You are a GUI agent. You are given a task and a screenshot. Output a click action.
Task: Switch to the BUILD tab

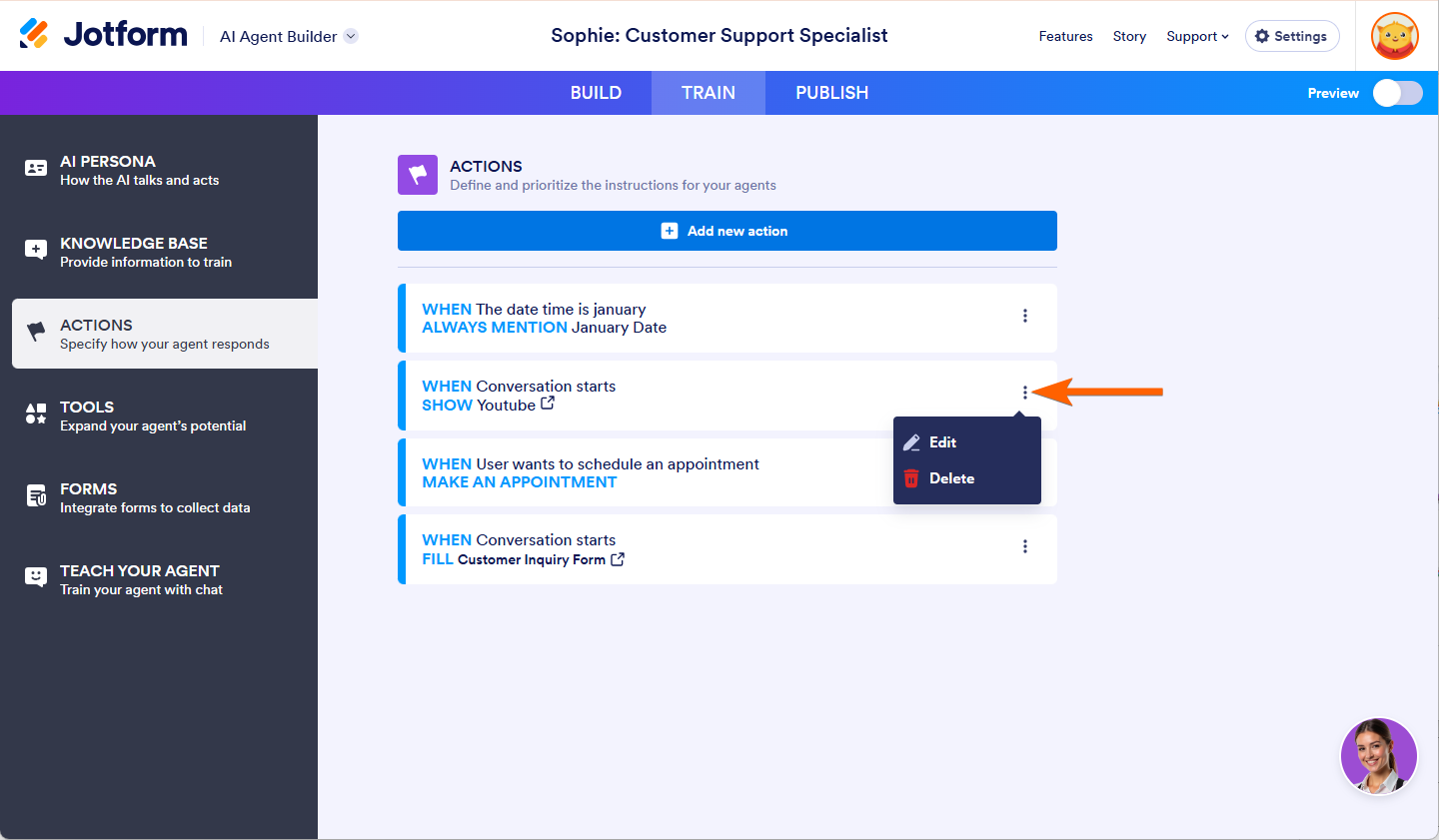596,93
